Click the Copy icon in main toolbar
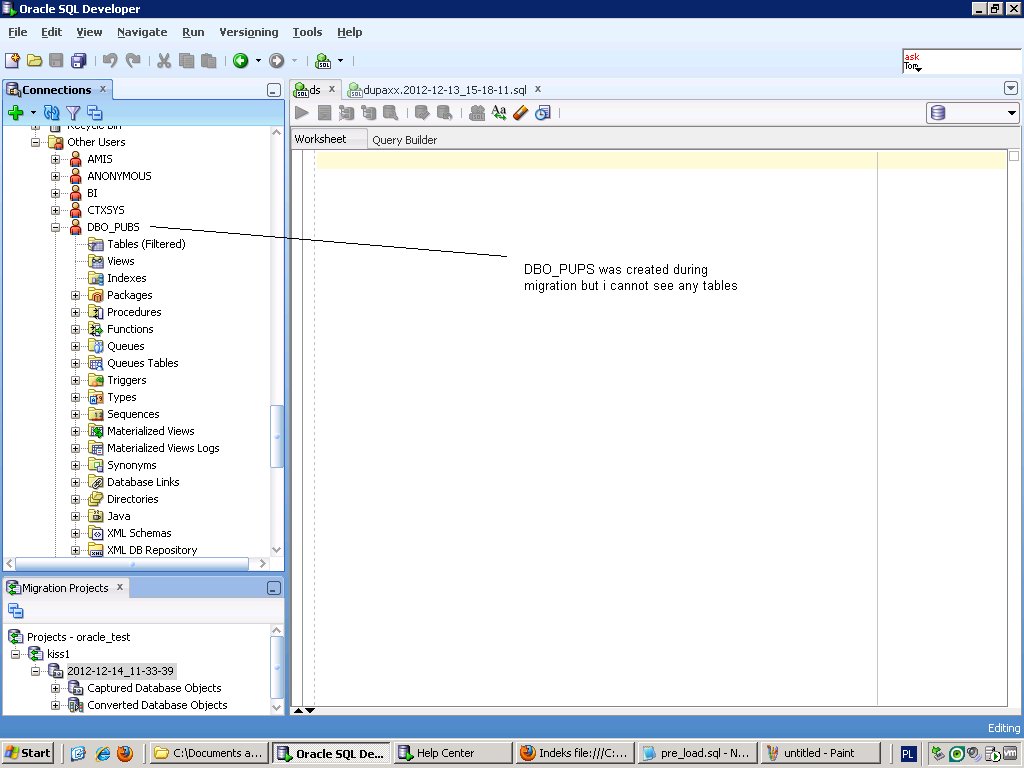The width and height of the screenshot is (1024, 768). [186, 61]
